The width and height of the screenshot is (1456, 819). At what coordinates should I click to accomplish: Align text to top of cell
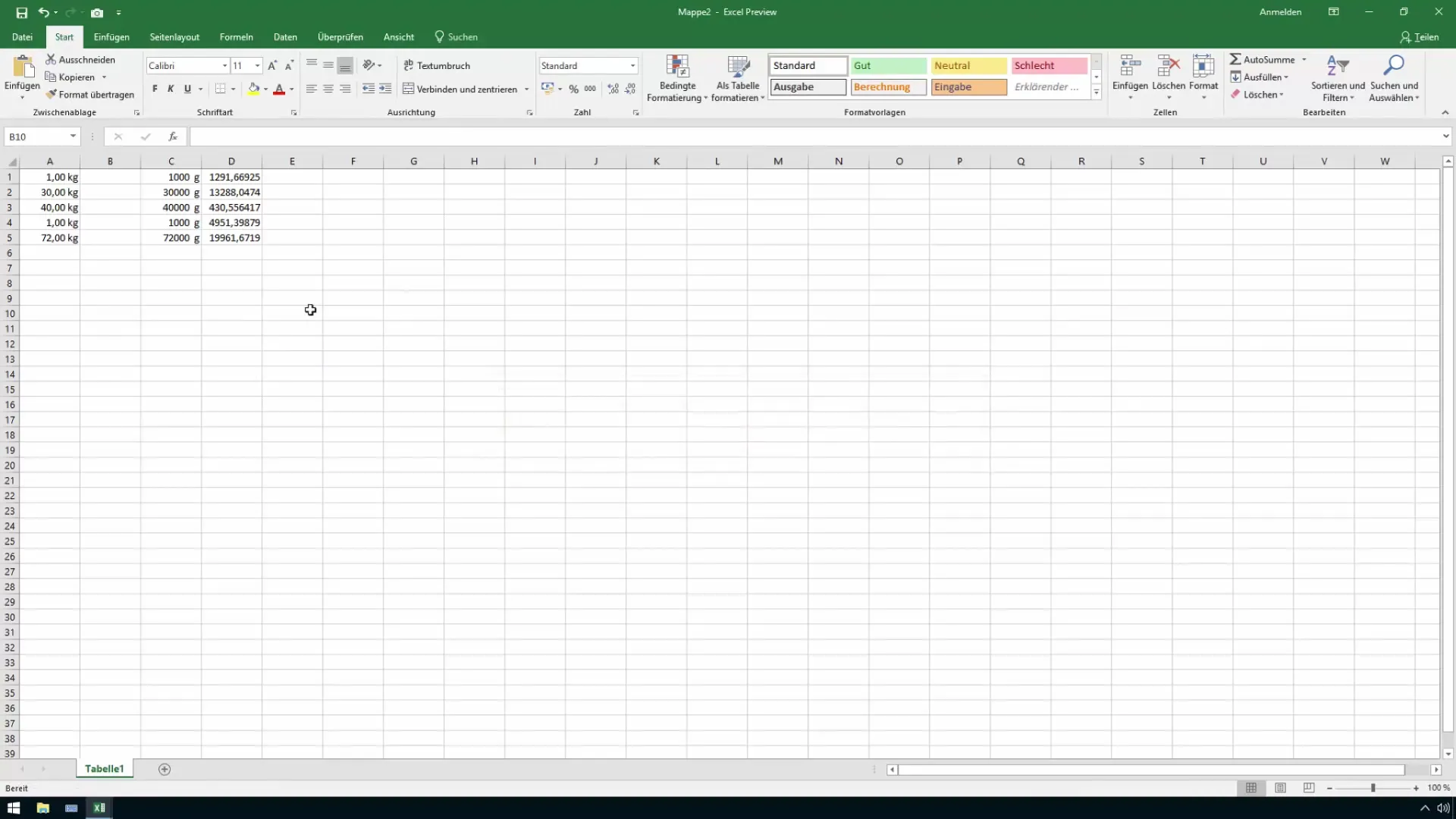tap(312, 65)
